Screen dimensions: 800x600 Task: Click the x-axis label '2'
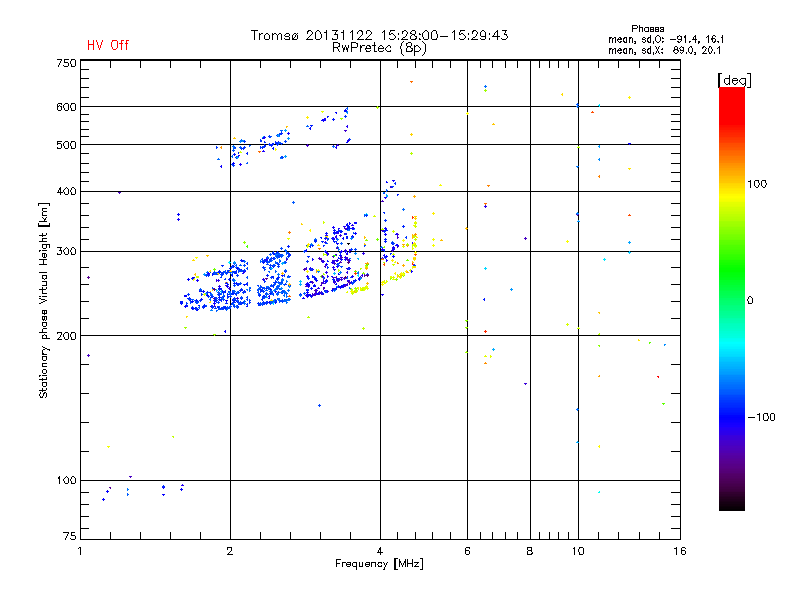pyautogui.click(x=230, y=551)
